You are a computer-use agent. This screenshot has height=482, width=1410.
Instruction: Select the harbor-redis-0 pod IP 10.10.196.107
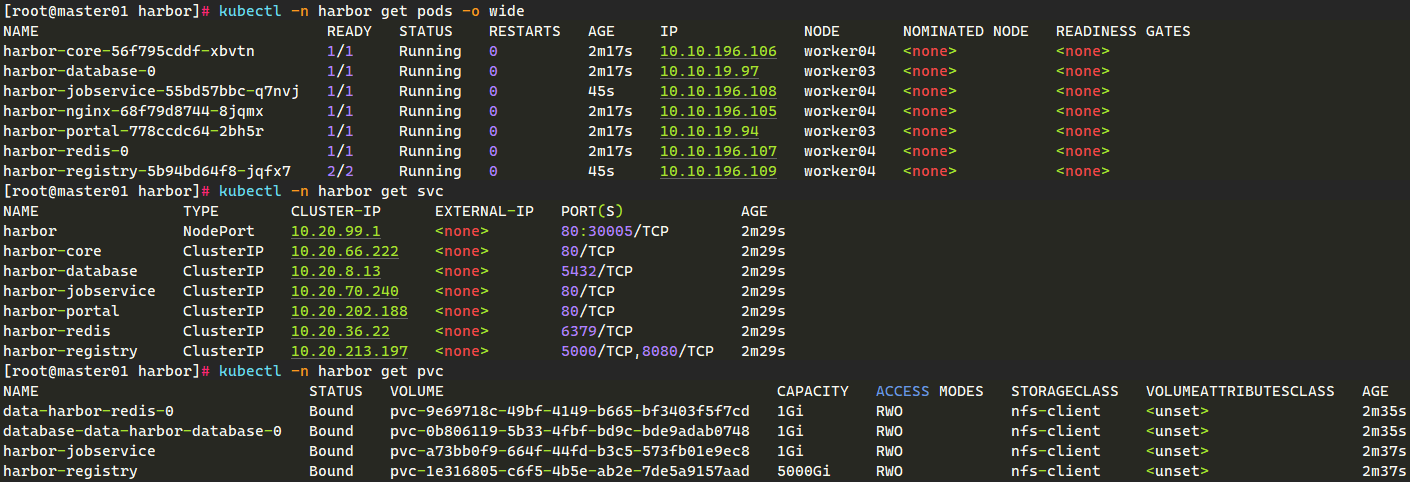[718, 151]
